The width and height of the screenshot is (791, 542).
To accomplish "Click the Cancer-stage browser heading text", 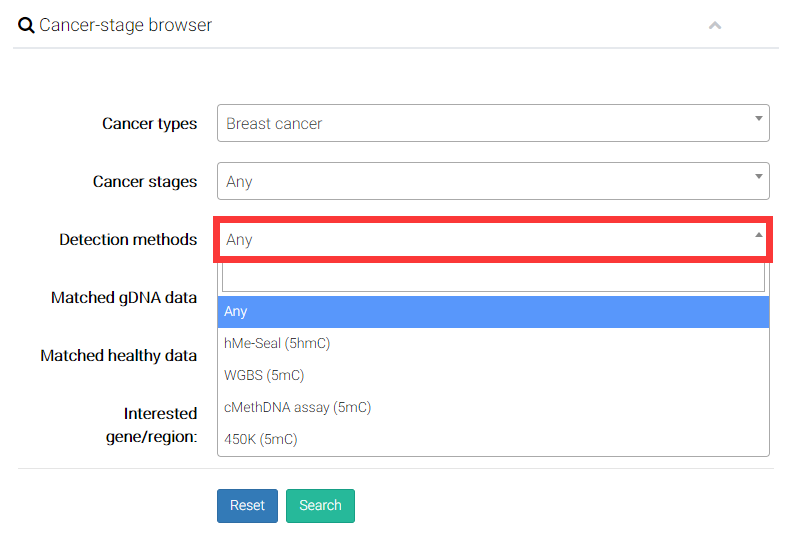I will [126, 25].
